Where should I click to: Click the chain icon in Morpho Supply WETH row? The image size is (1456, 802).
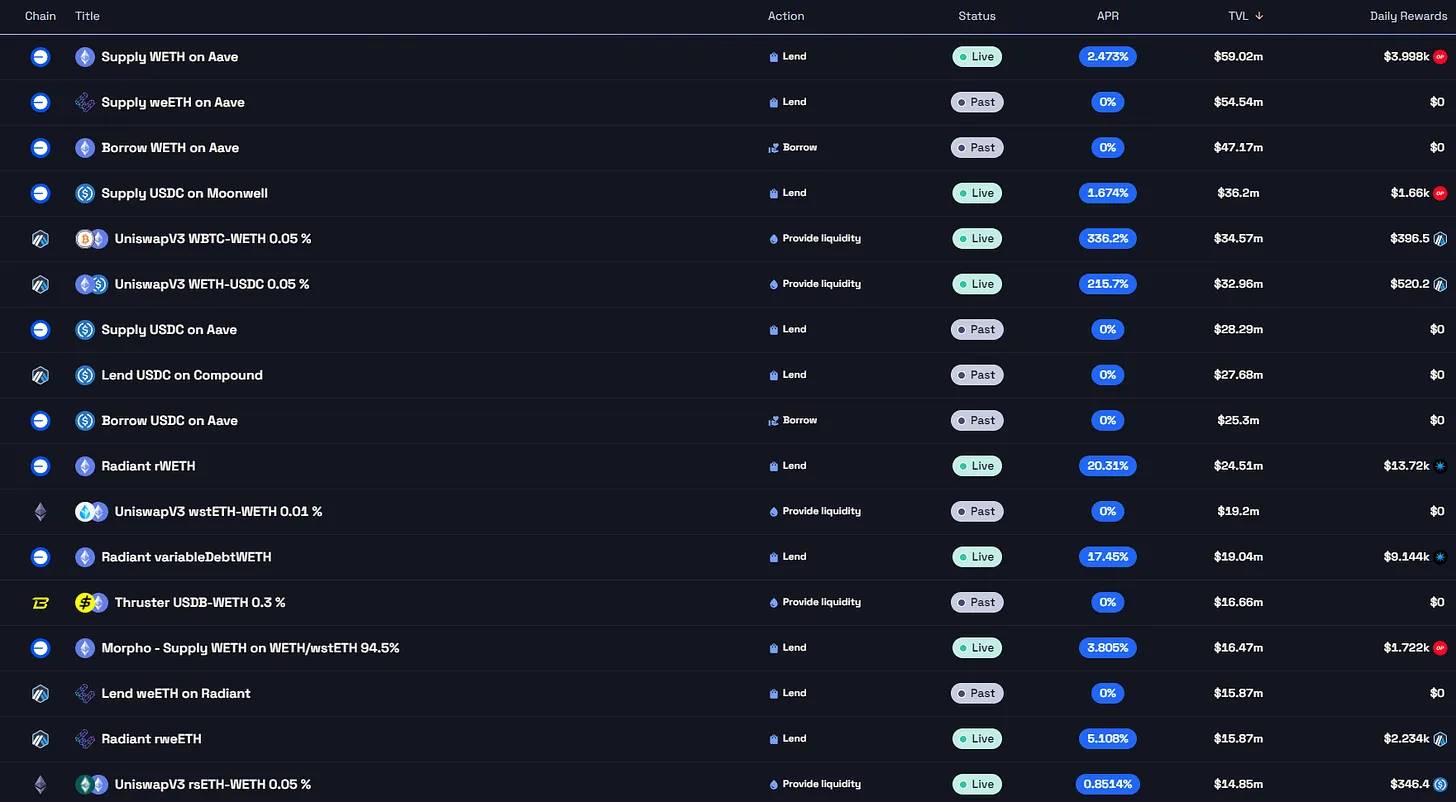40,648
